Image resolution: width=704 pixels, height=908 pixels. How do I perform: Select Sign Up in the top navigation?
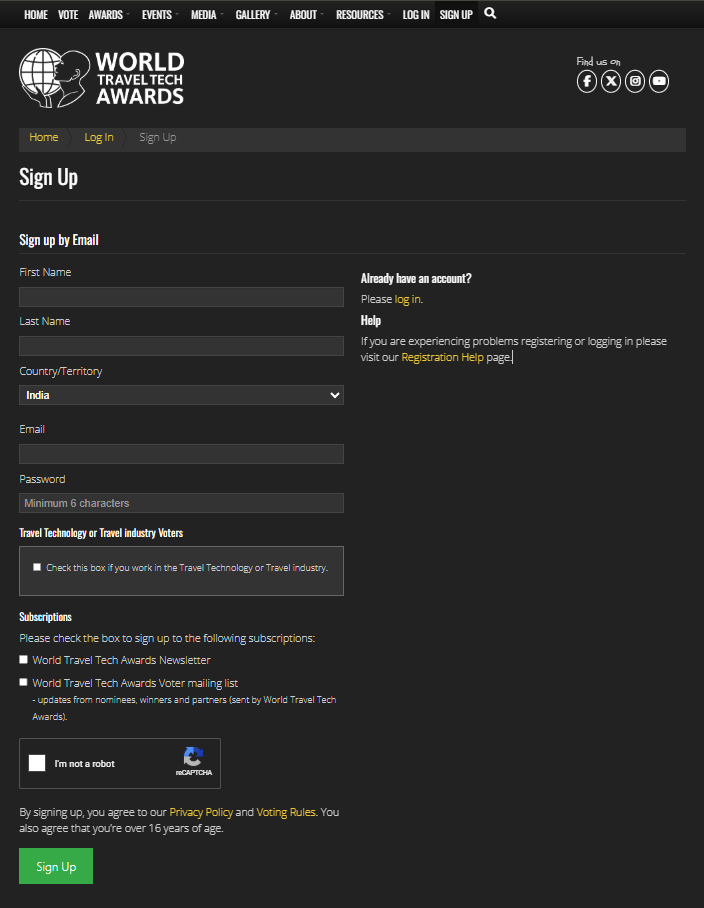pos(456,14)
